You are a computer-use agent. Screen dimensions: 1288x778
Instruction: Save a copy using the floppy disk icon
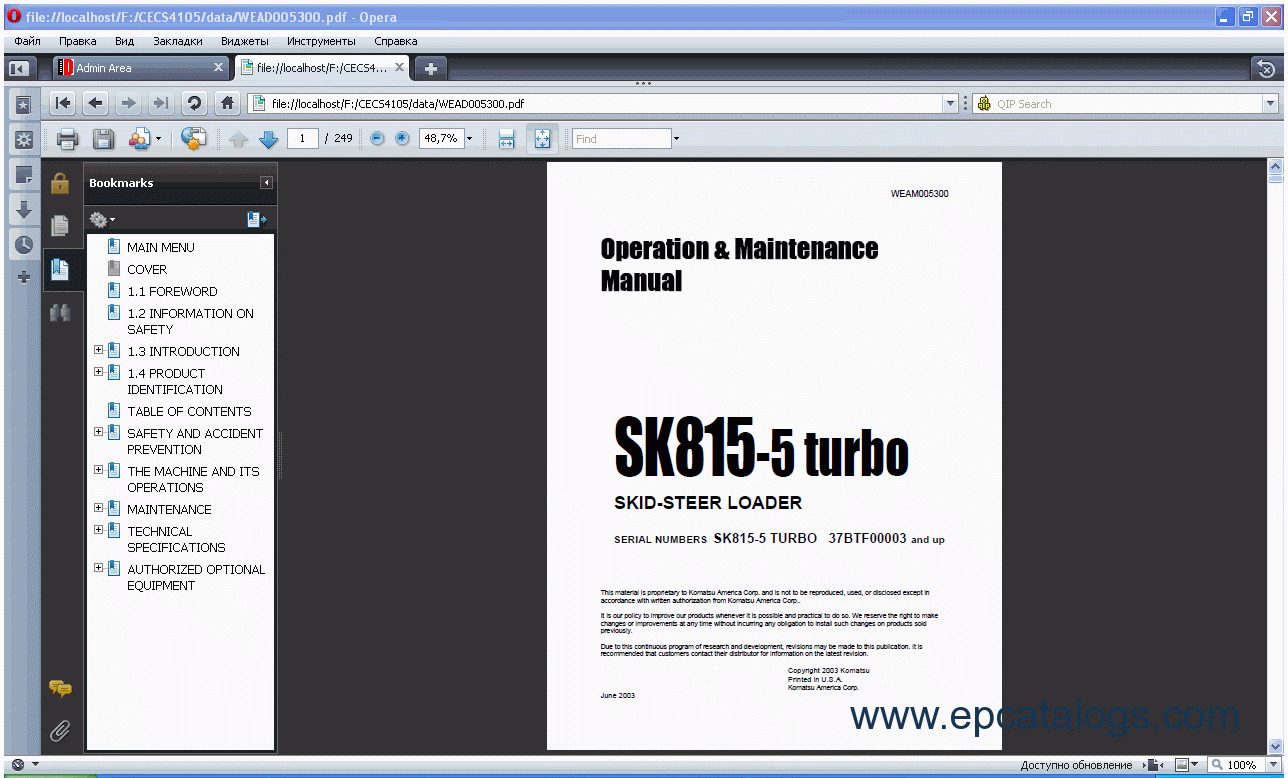[x=103, y=139]
